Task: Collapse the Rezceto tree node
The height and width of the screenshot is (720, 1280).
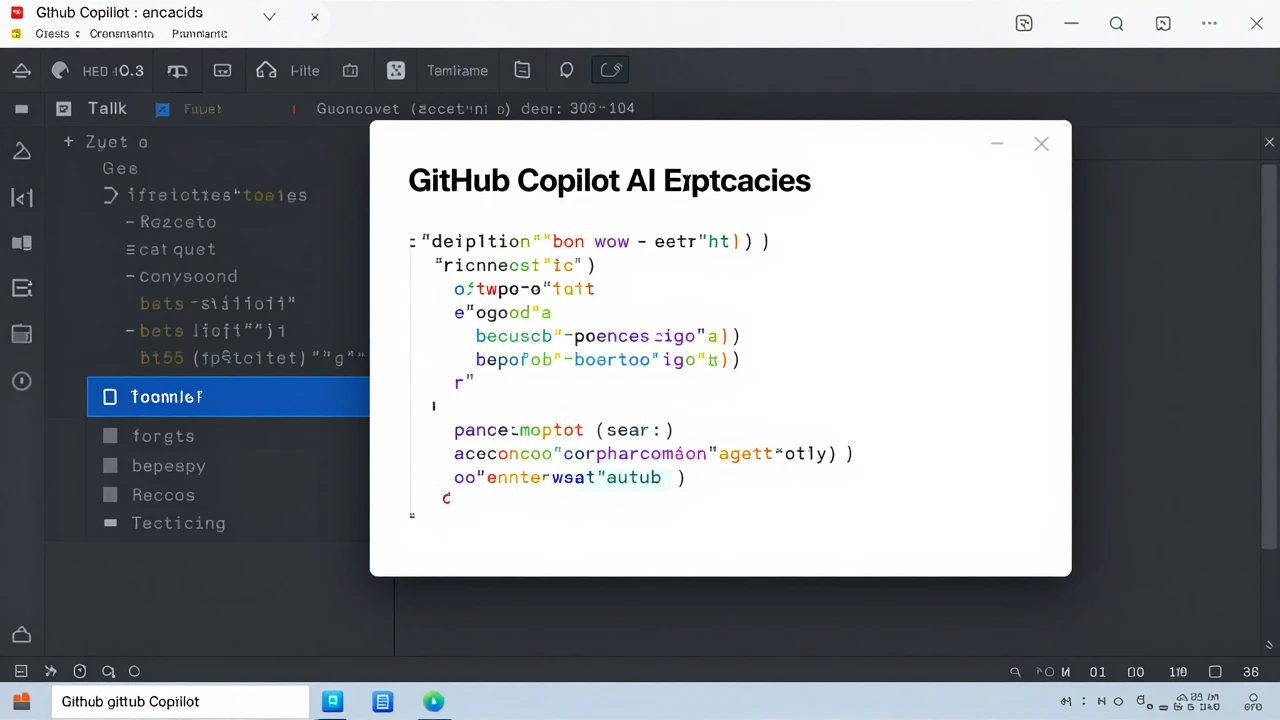Action: pyautogui.click(x=130, y=222)
